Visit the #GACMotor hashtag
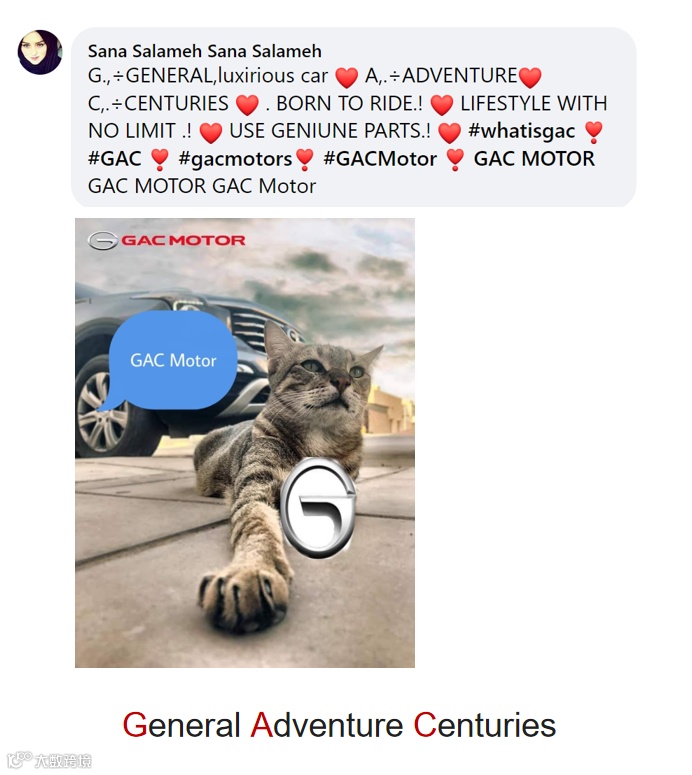This screenshot has height=775, width=692. (x=380, y=159)
